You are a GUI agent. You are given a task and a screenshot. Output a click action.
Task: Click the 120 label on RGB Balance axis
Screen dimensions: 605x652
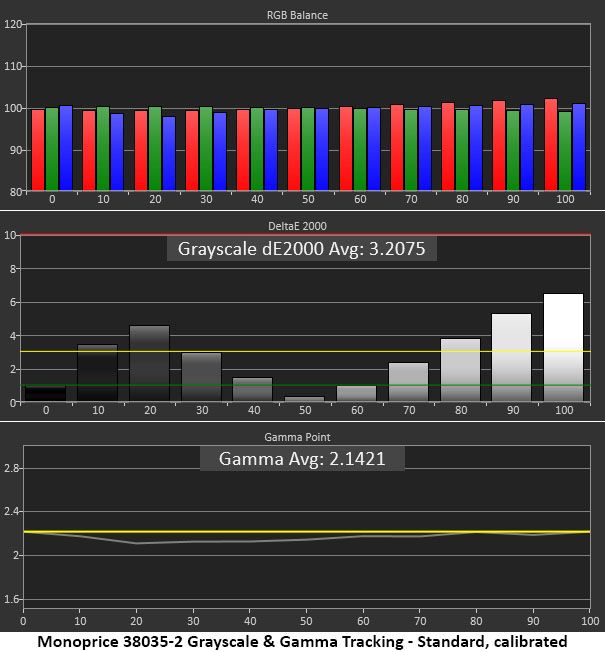pyautogui.click(x=12, y=24)
